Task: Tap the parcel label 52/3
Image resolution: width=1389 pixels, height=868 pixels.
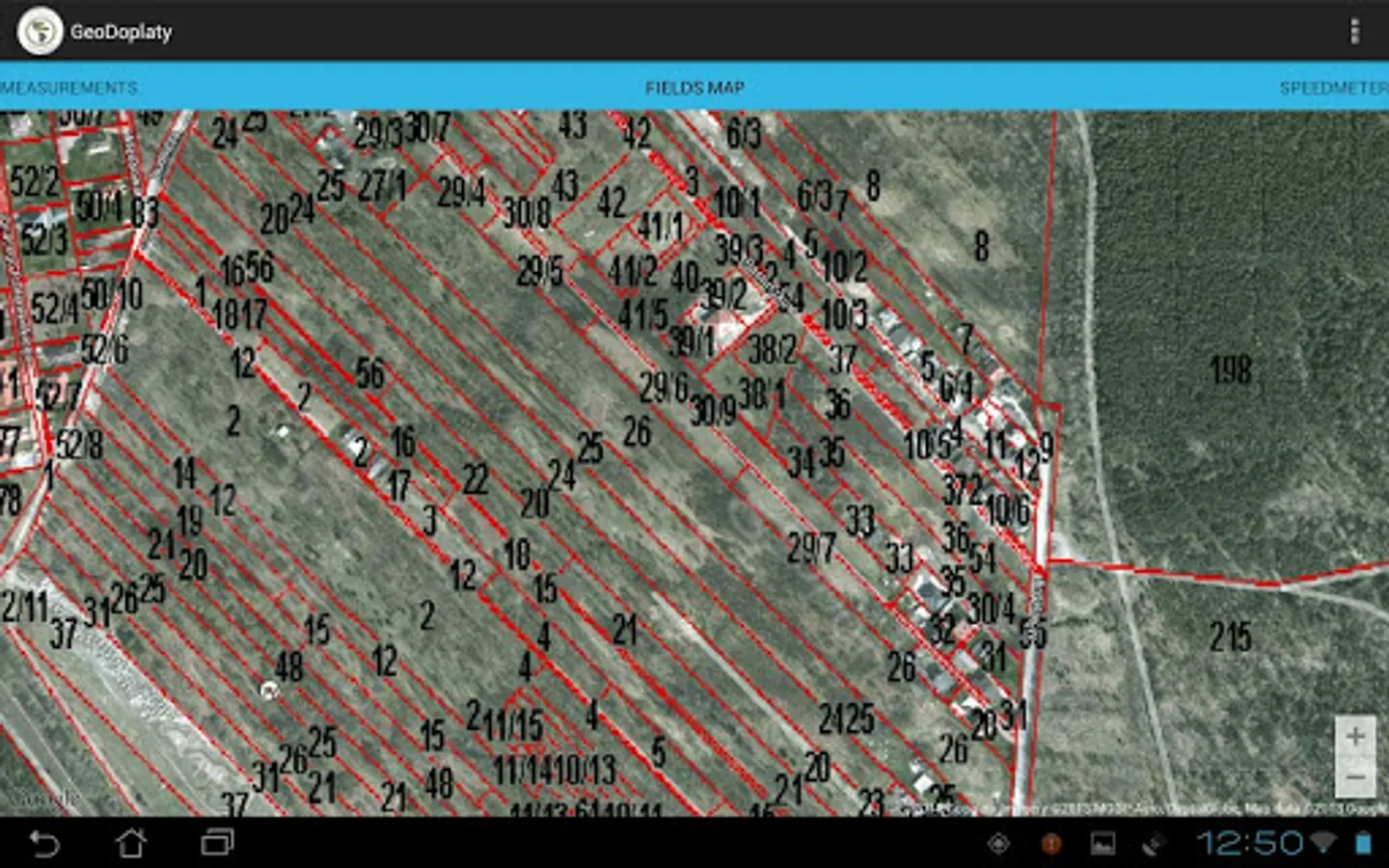Action: point(44,237)
